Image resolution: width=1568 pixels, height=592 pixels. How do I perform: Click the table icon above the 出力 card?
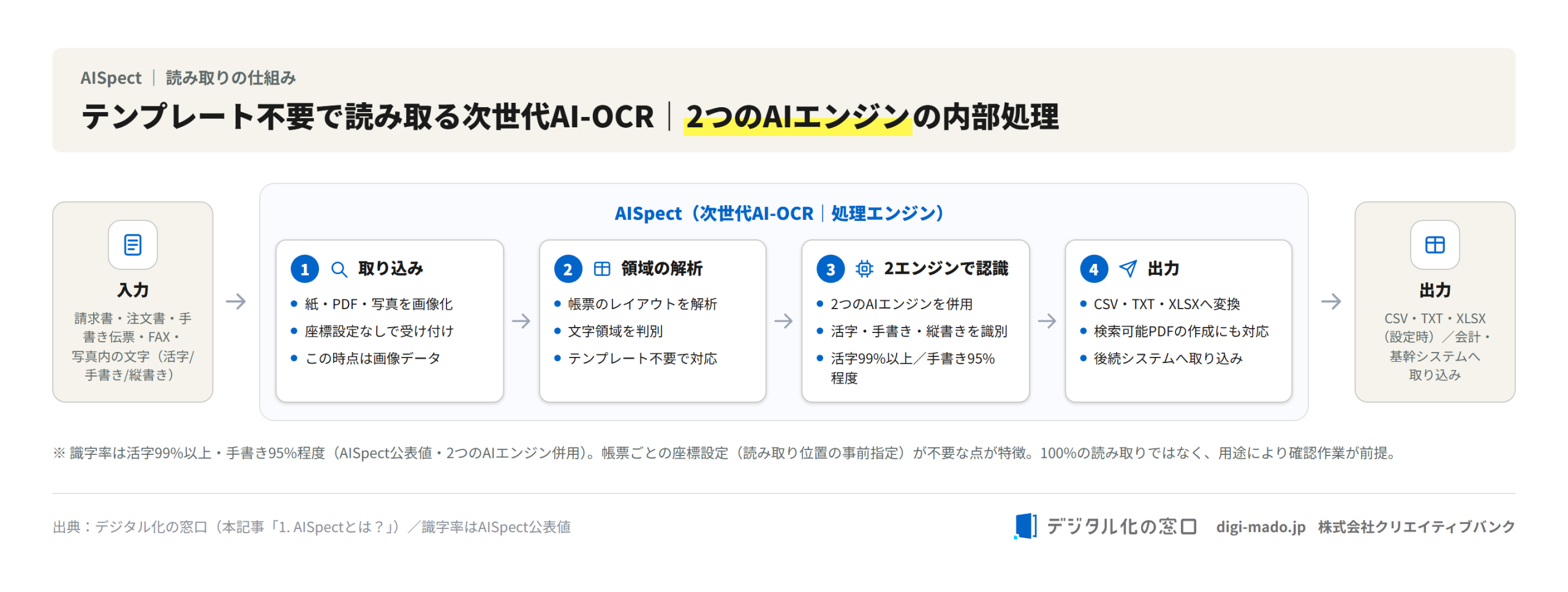[1434, 245]
